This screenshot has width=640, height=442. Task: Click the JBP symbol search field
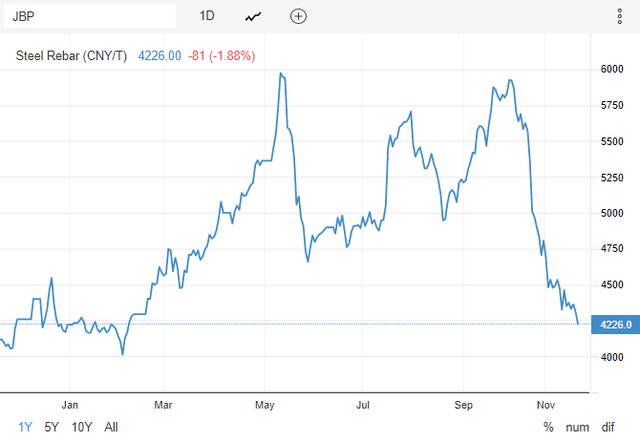90,16
